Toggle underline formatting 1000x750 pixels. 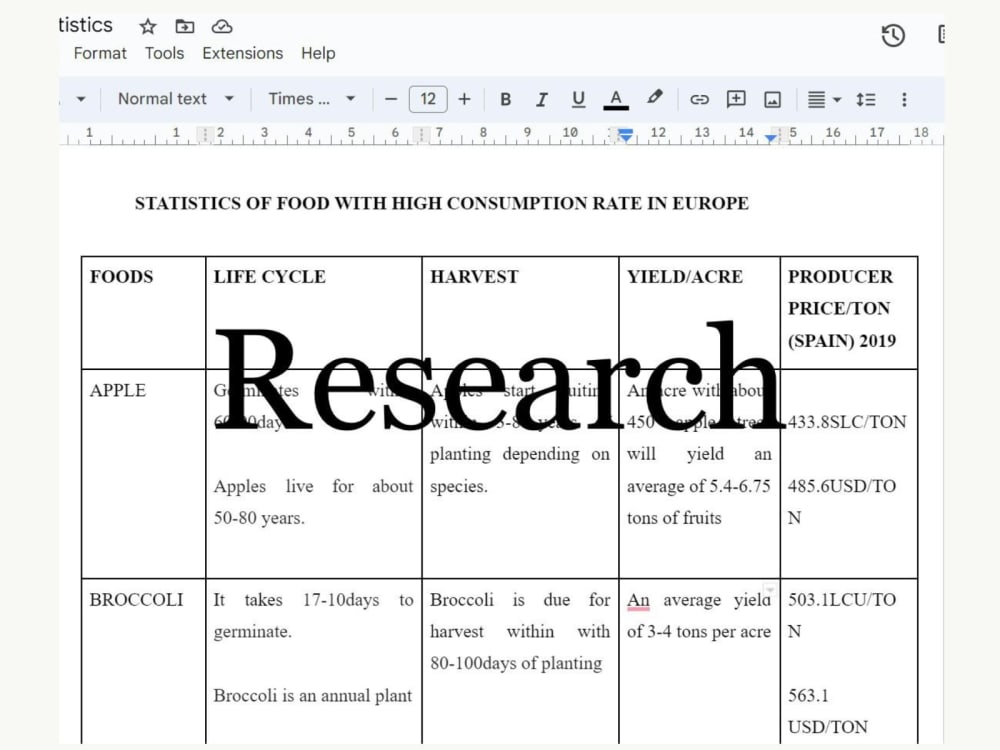[x=578, y=99]
